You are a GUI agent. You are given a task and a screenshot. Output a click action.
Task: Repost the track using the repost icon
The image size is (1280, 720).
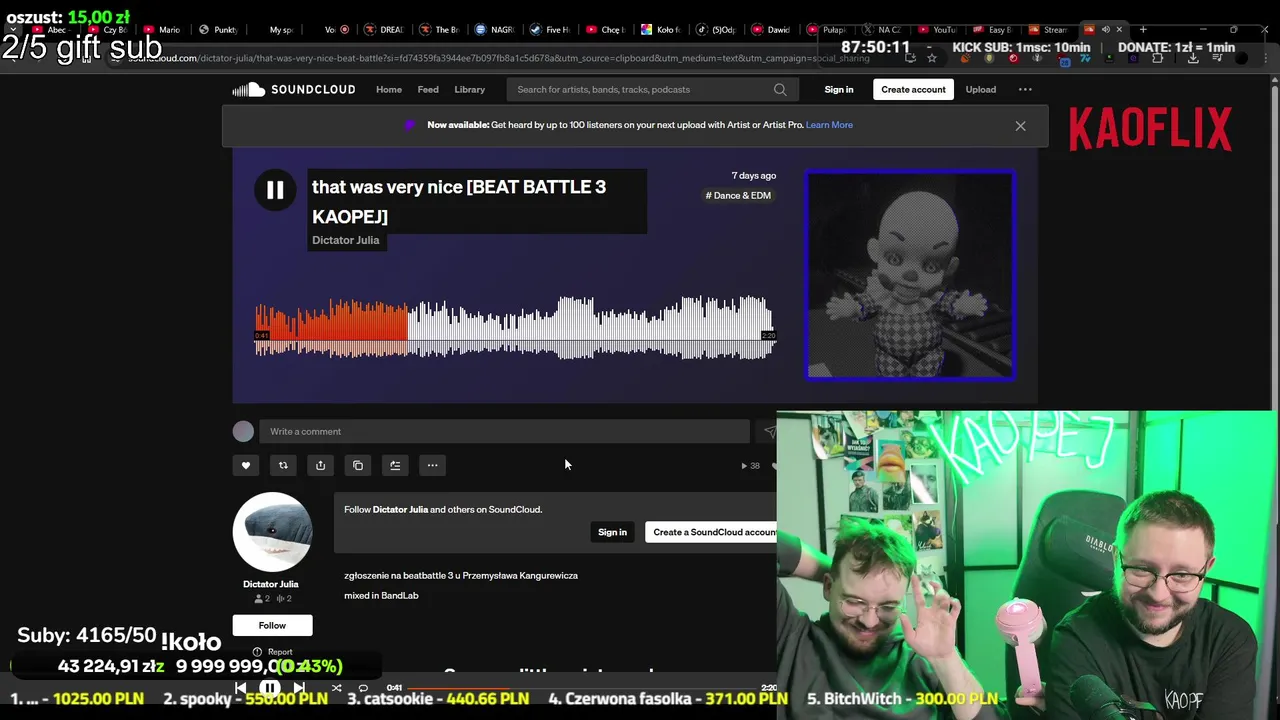pos(283,465)
